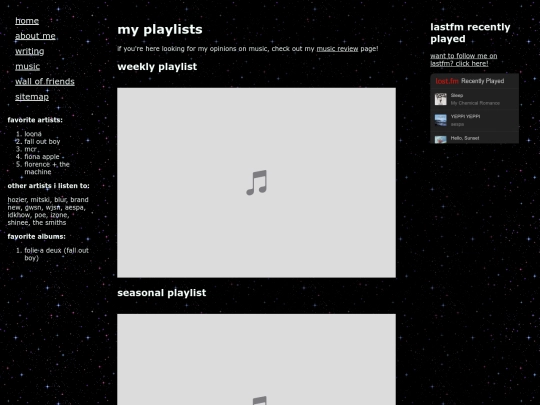Image resolution: width=540 pixels, height=405 pixels.
Task: Click florence + the machine entry
Action: tap(47, 168)
